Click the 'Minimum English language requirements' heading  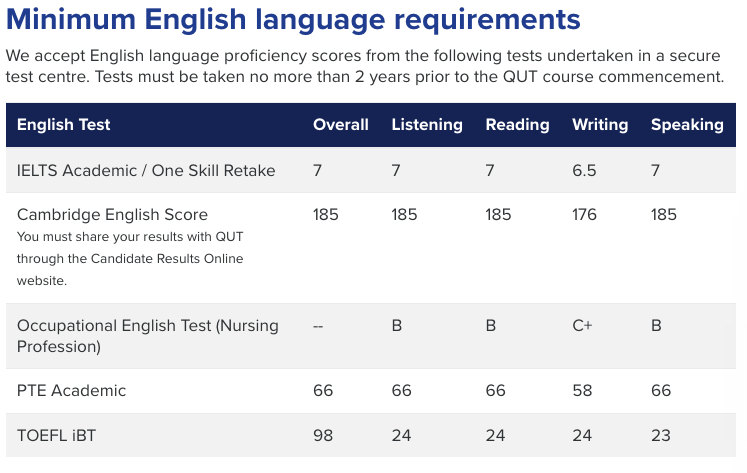292,19
